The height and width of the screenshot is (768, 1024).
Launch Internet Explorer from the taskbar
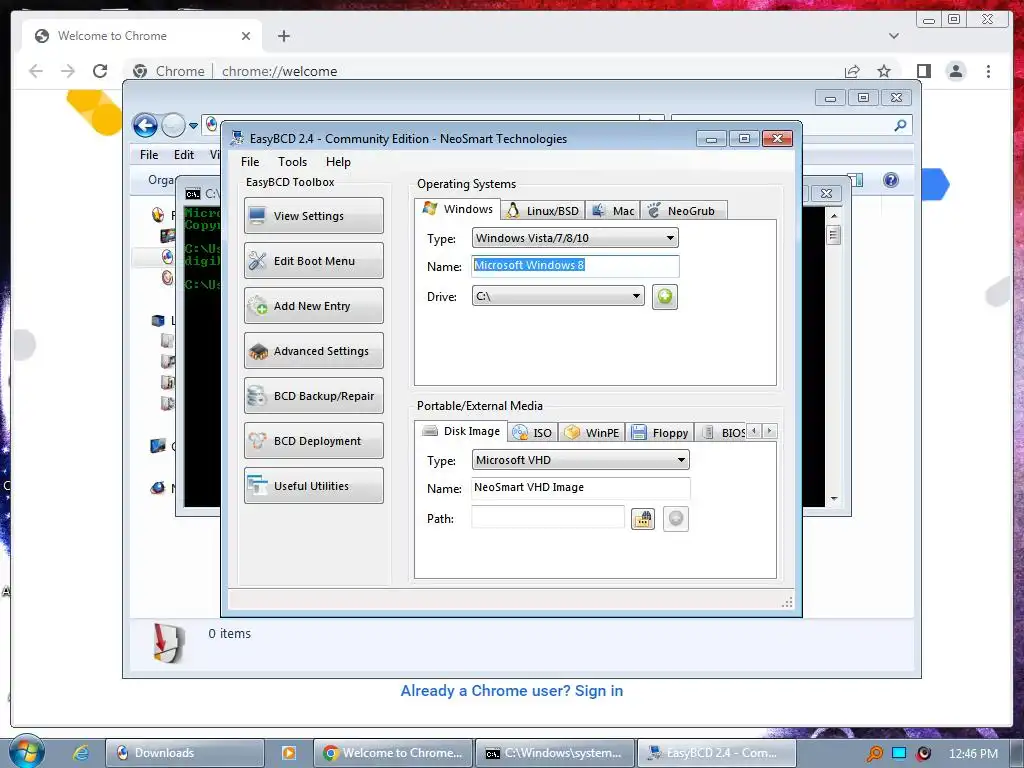tap(80, 752)
